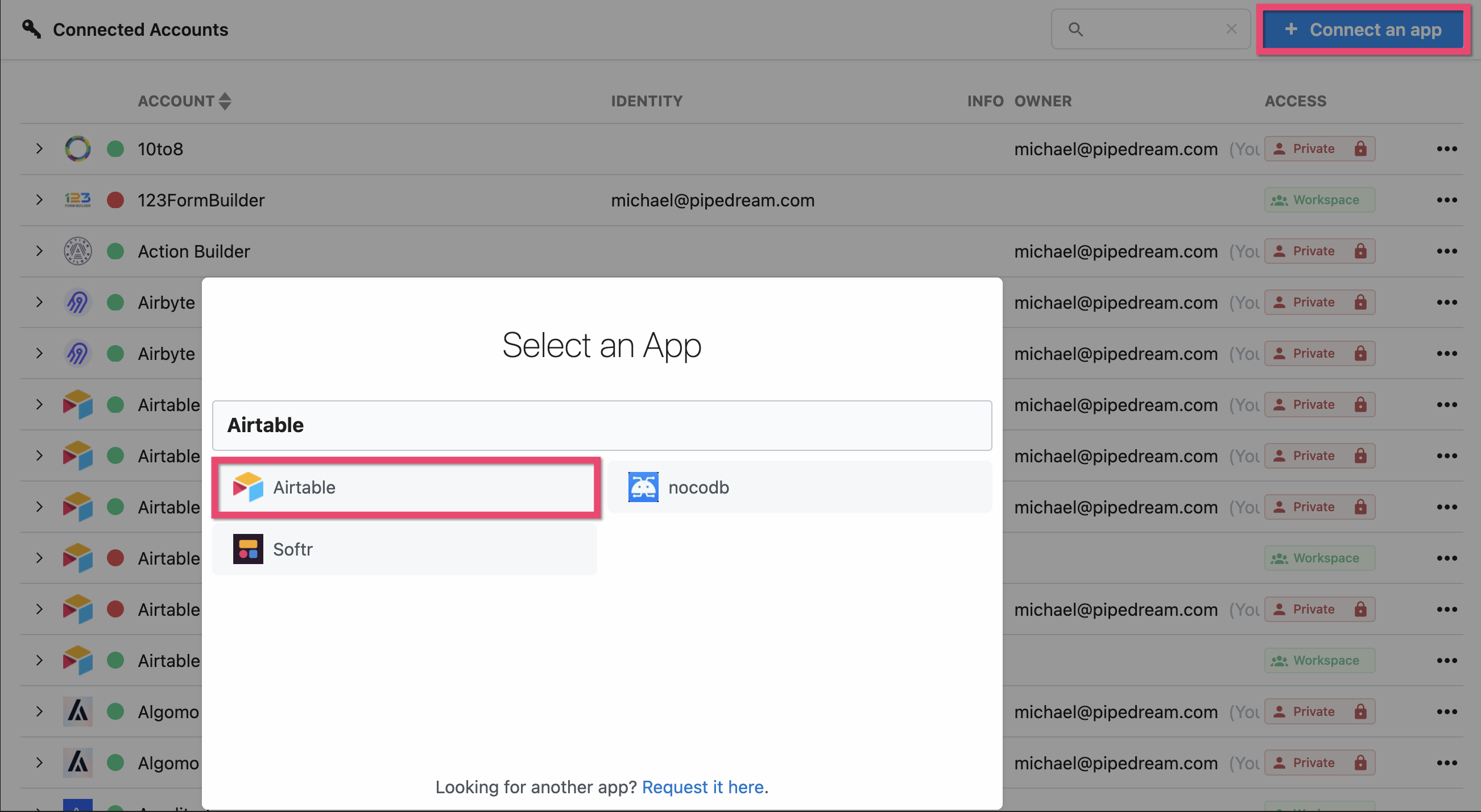Click the green status dot for 10to8
The width and height of the screenshot is (1481, 812).
pyautogui.click(x=115, y=149)
